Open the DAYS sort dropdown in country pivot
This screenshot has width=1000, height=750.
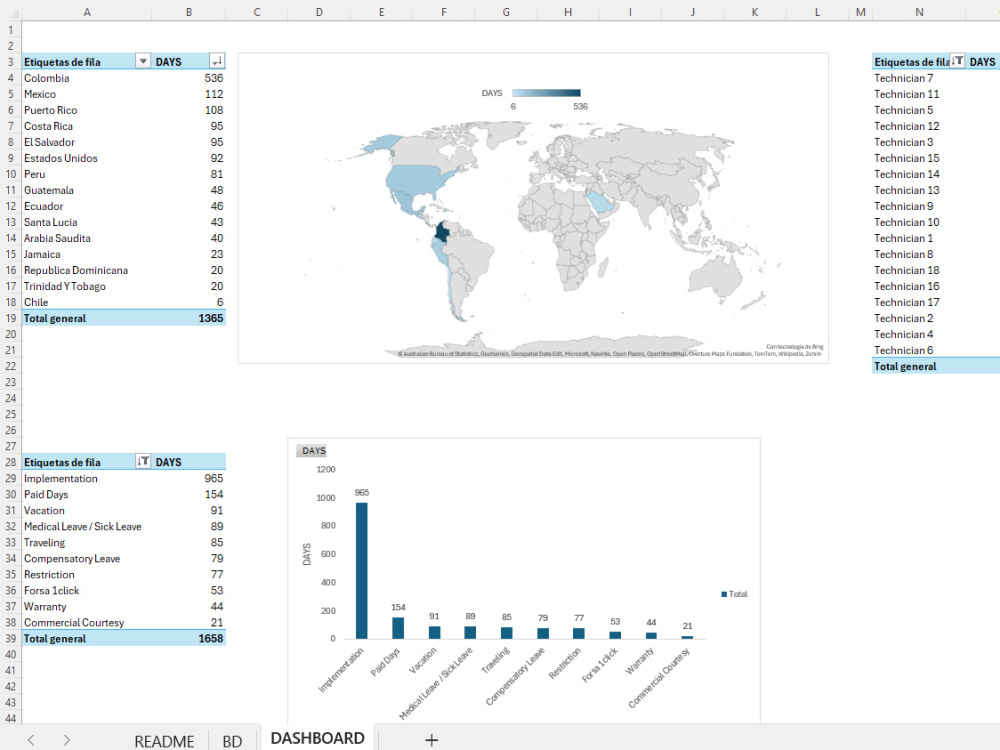click(x=217, y=61)
